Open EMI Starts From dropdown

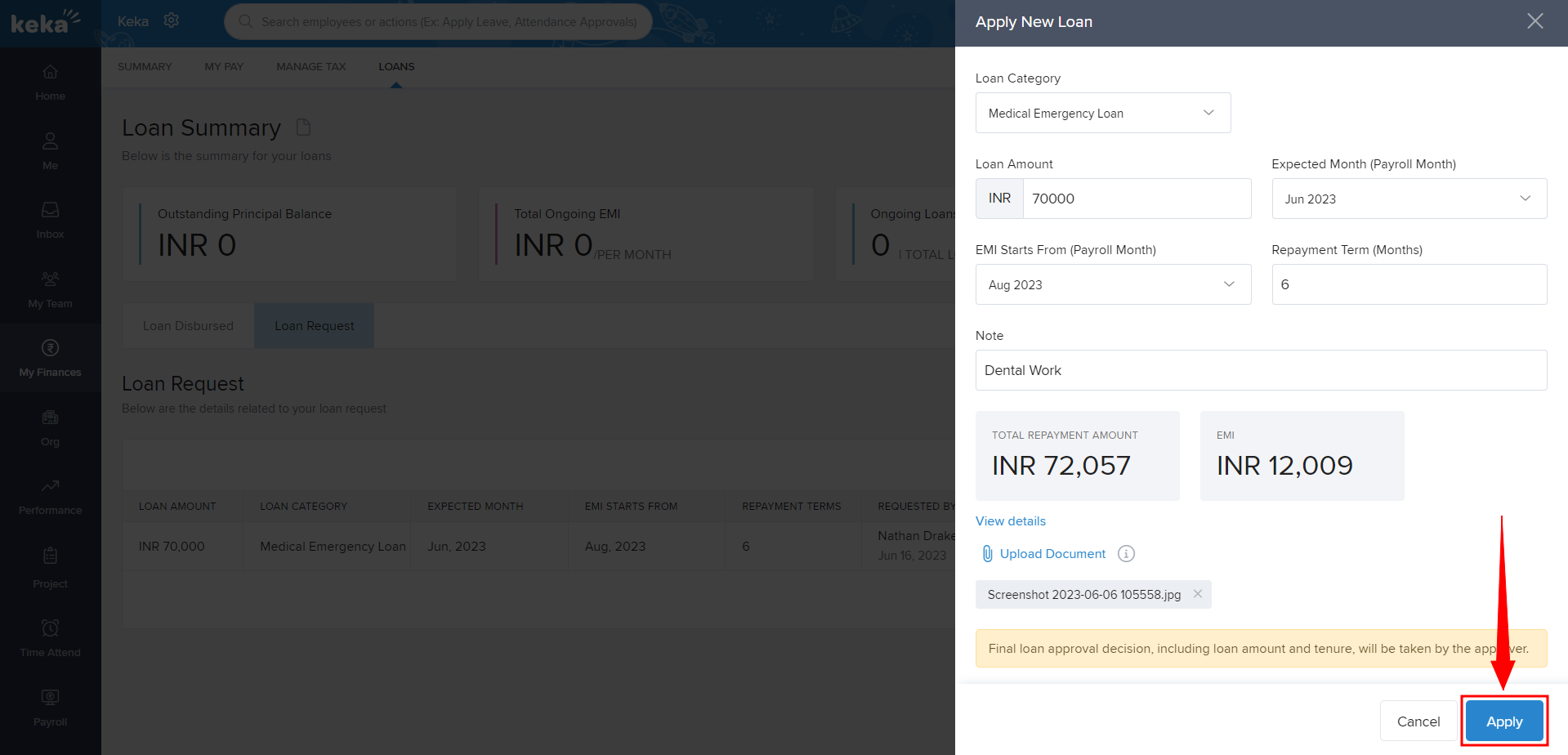(1112, 284)
